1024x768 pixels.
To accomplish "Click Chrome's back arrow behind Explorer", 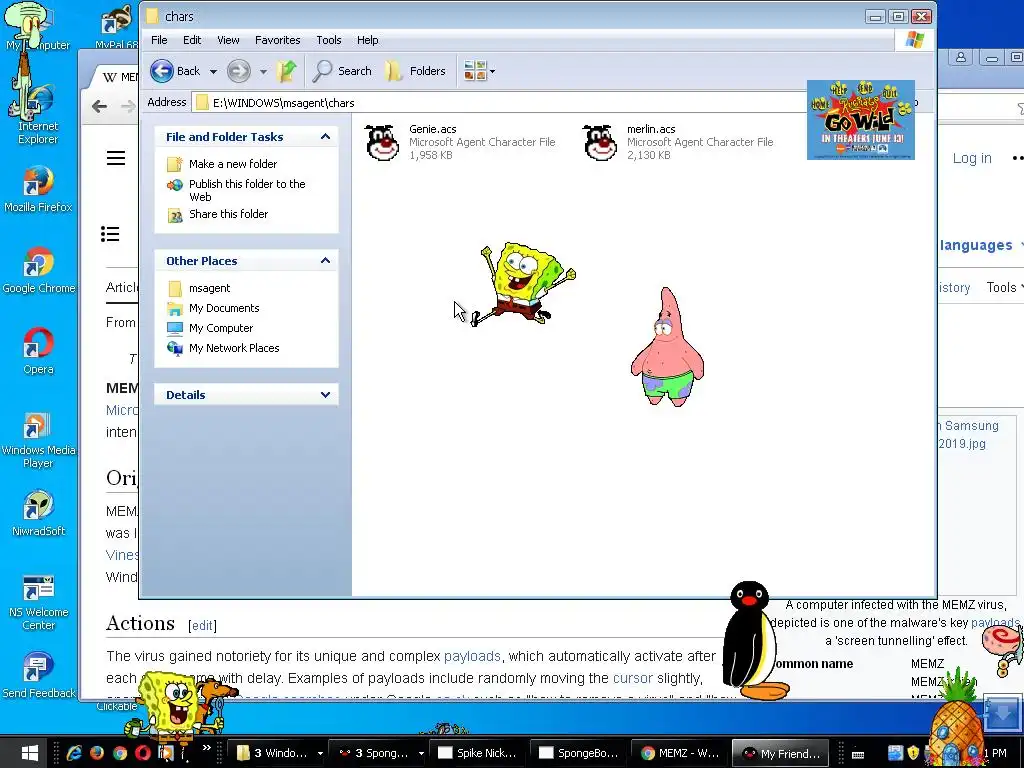I will point(99,106).
